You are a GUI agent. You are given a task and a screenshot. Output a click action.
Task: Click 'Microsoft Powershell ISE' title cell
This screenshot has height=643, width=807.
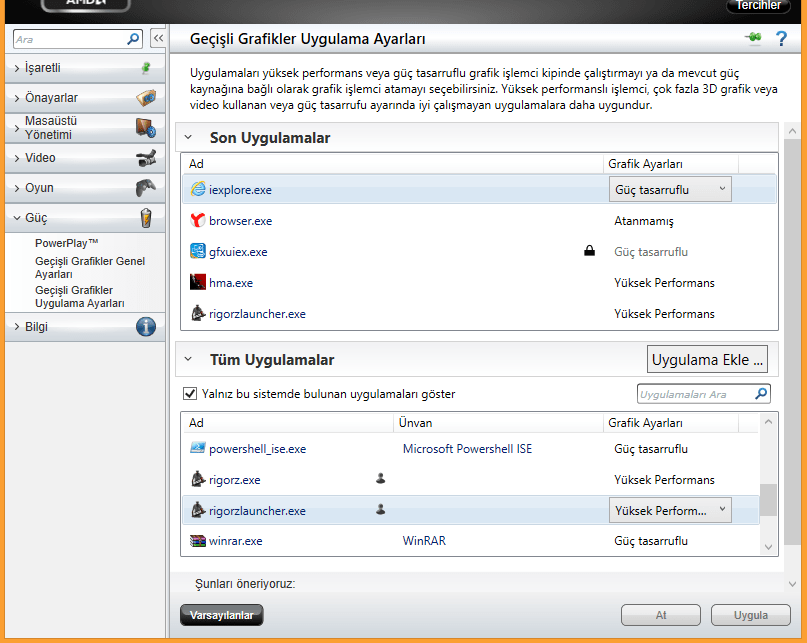(x=467, y=449)
